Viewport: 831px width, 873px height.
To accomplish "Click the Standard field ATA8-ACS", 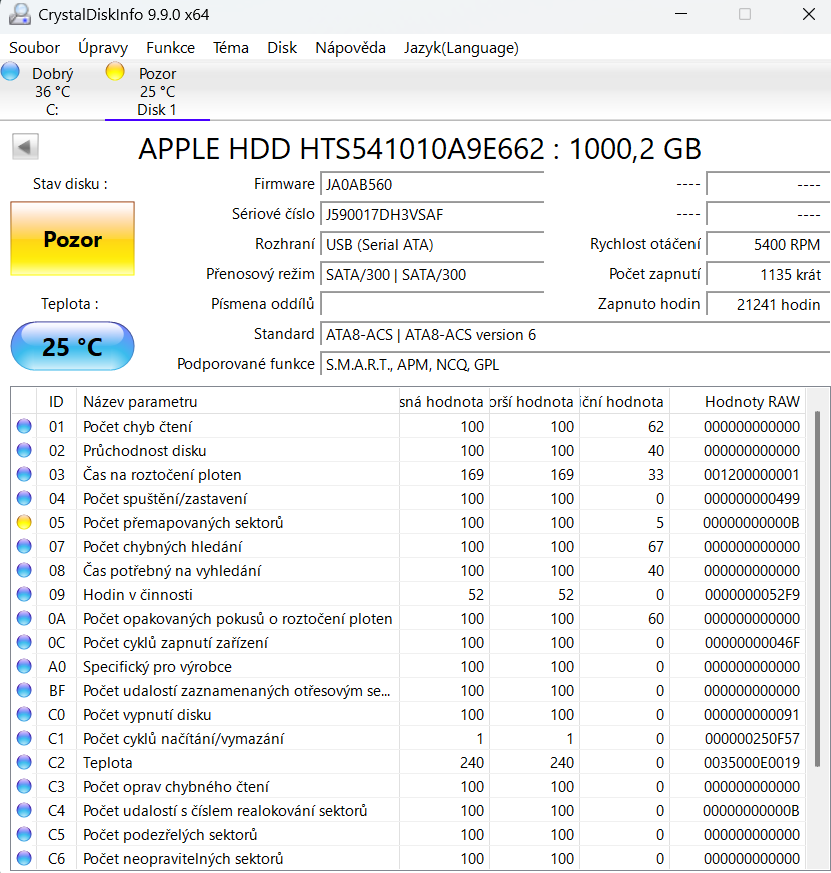I will pos(575,335).
